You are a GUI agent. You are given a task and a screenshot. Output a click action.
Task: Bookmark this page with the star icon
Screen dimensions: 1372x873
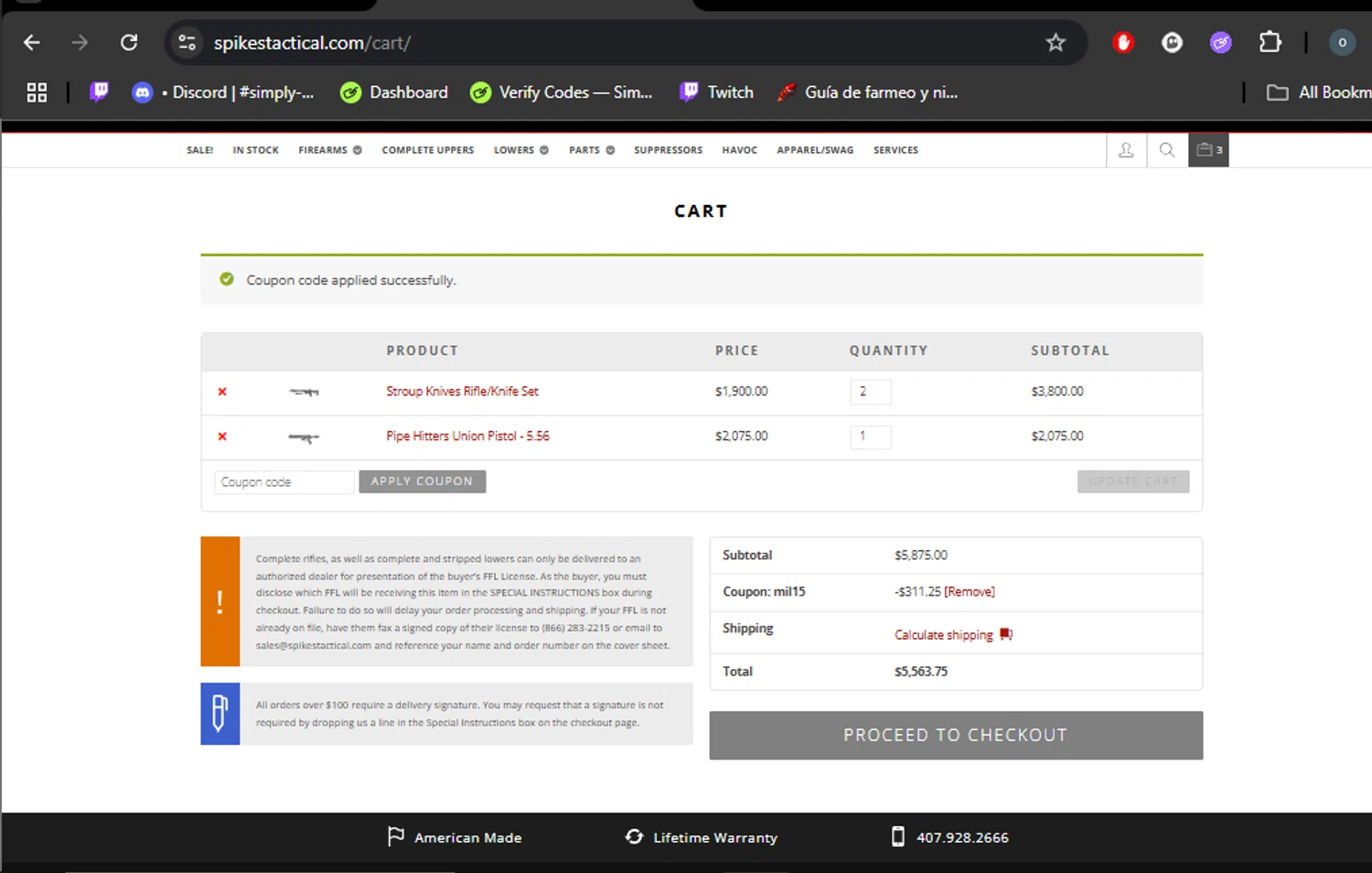pos(1056,42)
